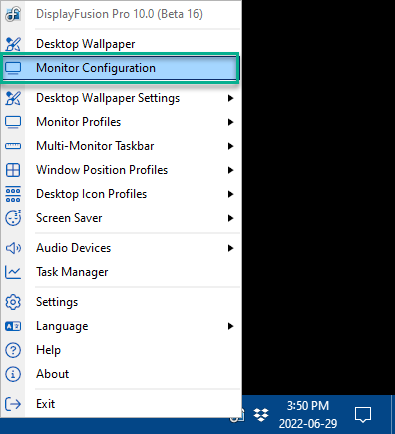
Task: Open Settings menu entry
Action: tap(120, 302)
